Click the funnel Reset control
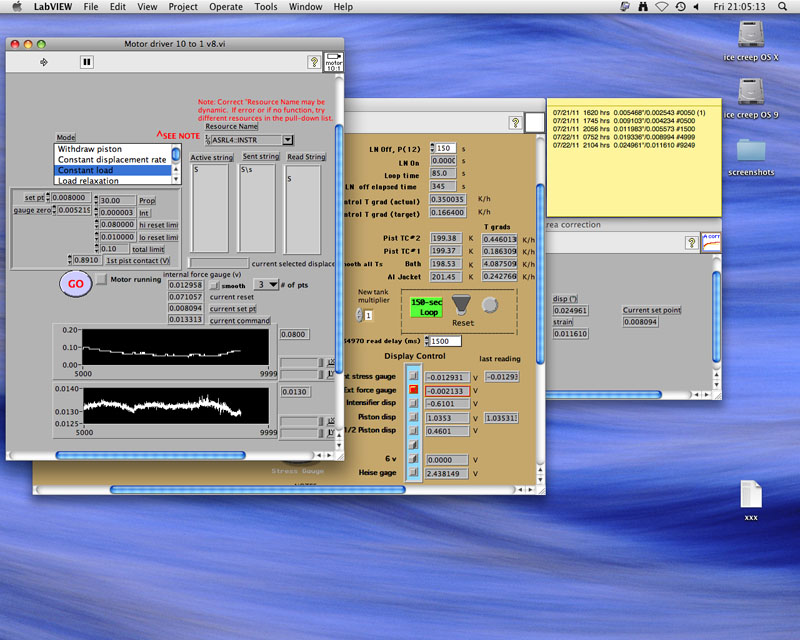This screenshot has width=800, height=640. [462, 305]
